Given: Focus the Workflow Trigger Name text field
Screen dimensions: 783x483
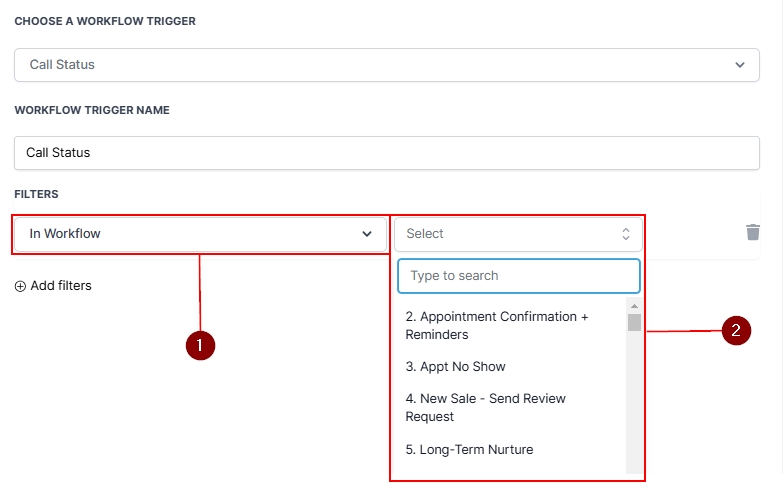Looking at the screenshot, I should tap(386, 153).
